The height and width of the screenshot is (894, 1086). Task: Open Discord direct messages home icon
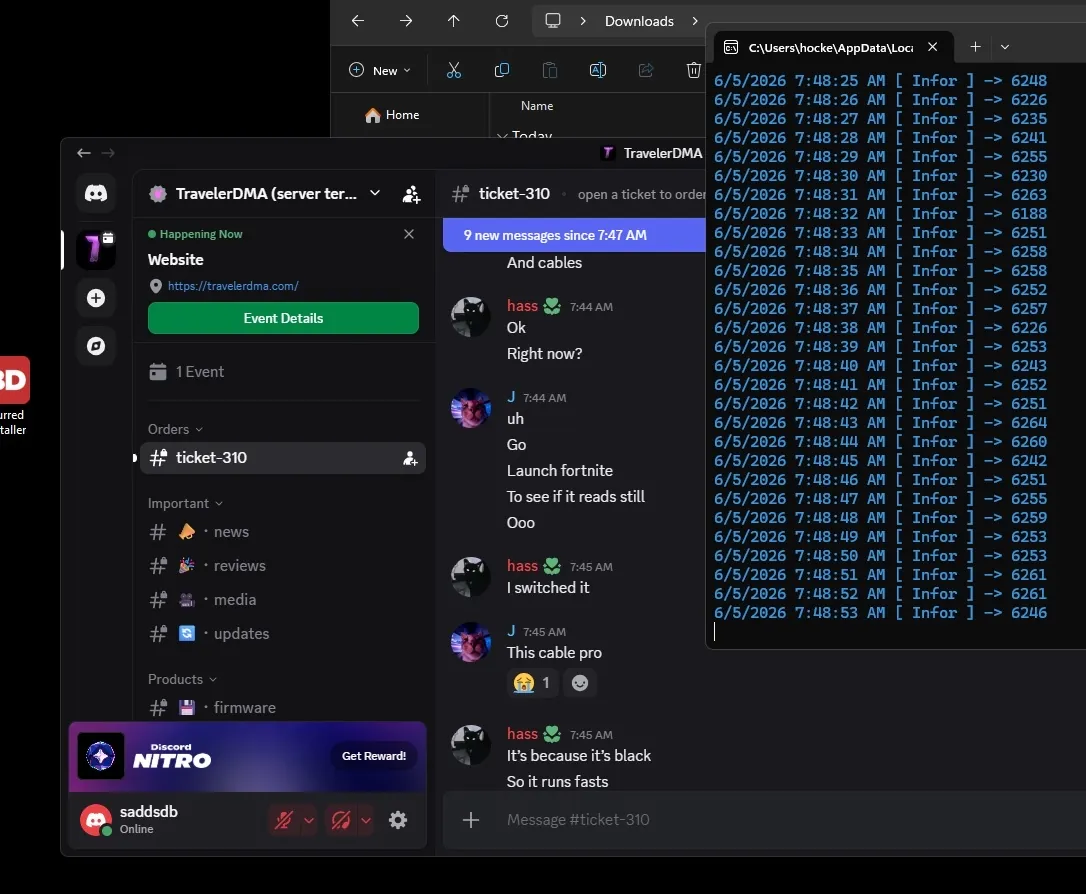pos(96,193)
